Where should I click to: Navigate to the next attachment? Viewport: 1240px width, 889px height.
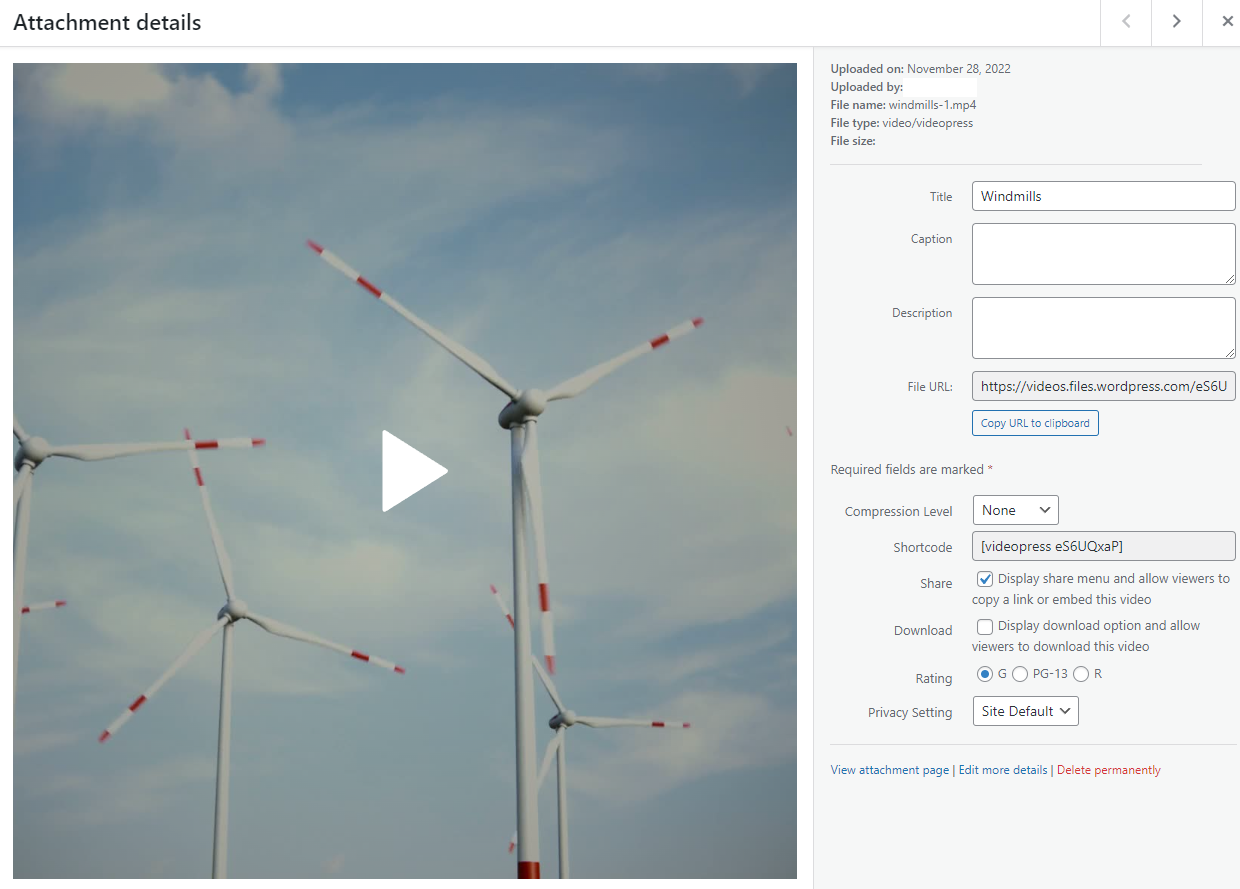coord(1176,23)
